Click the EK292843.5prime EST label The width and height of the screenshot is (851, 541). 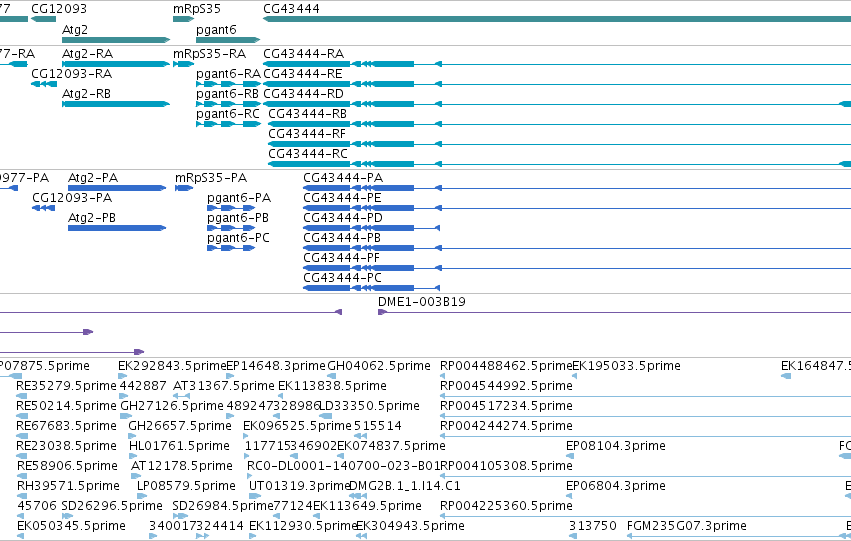coord(172,366)
